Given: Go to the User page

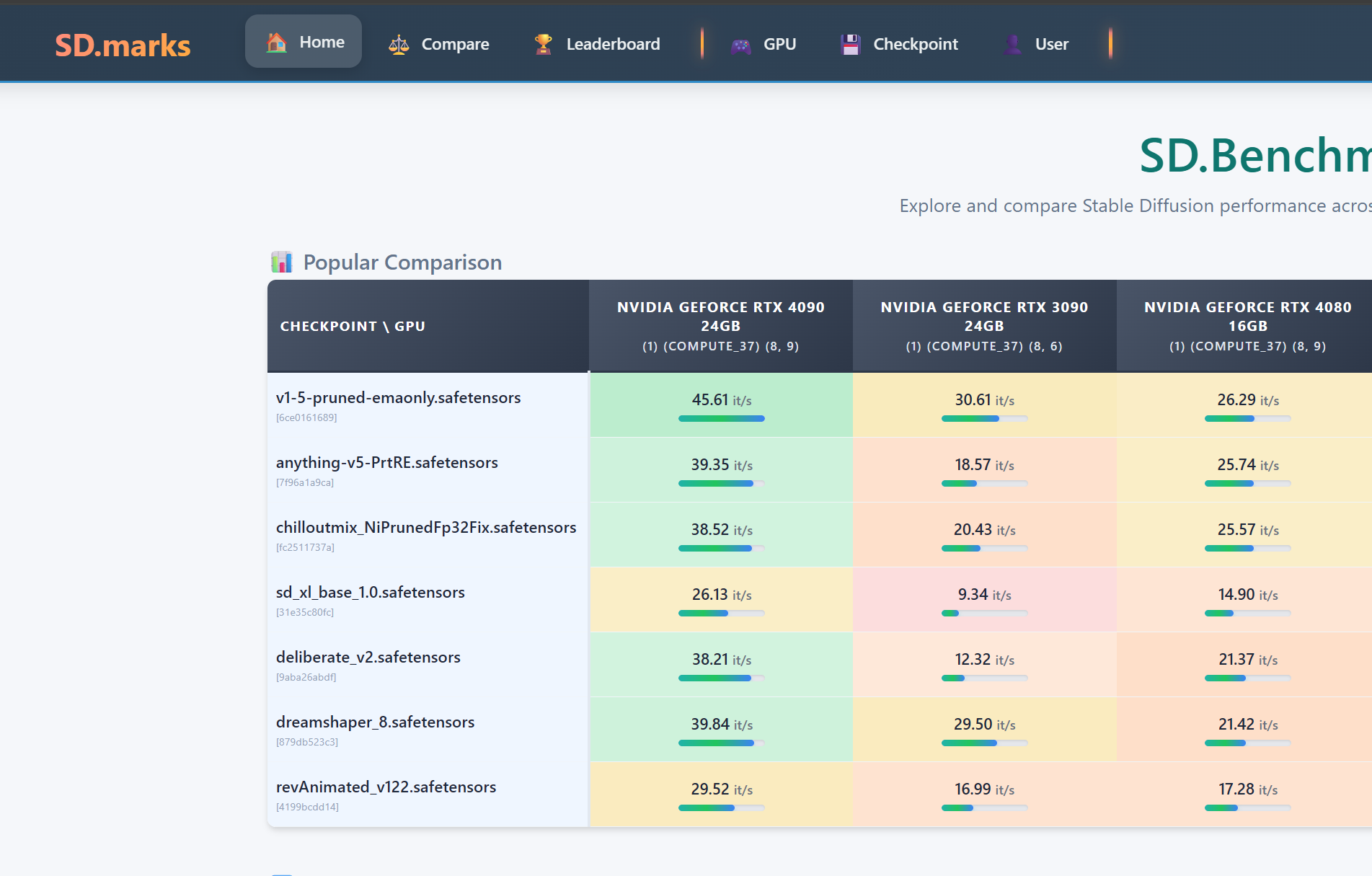Looking at the screenshot, I should click(1035, 45).
